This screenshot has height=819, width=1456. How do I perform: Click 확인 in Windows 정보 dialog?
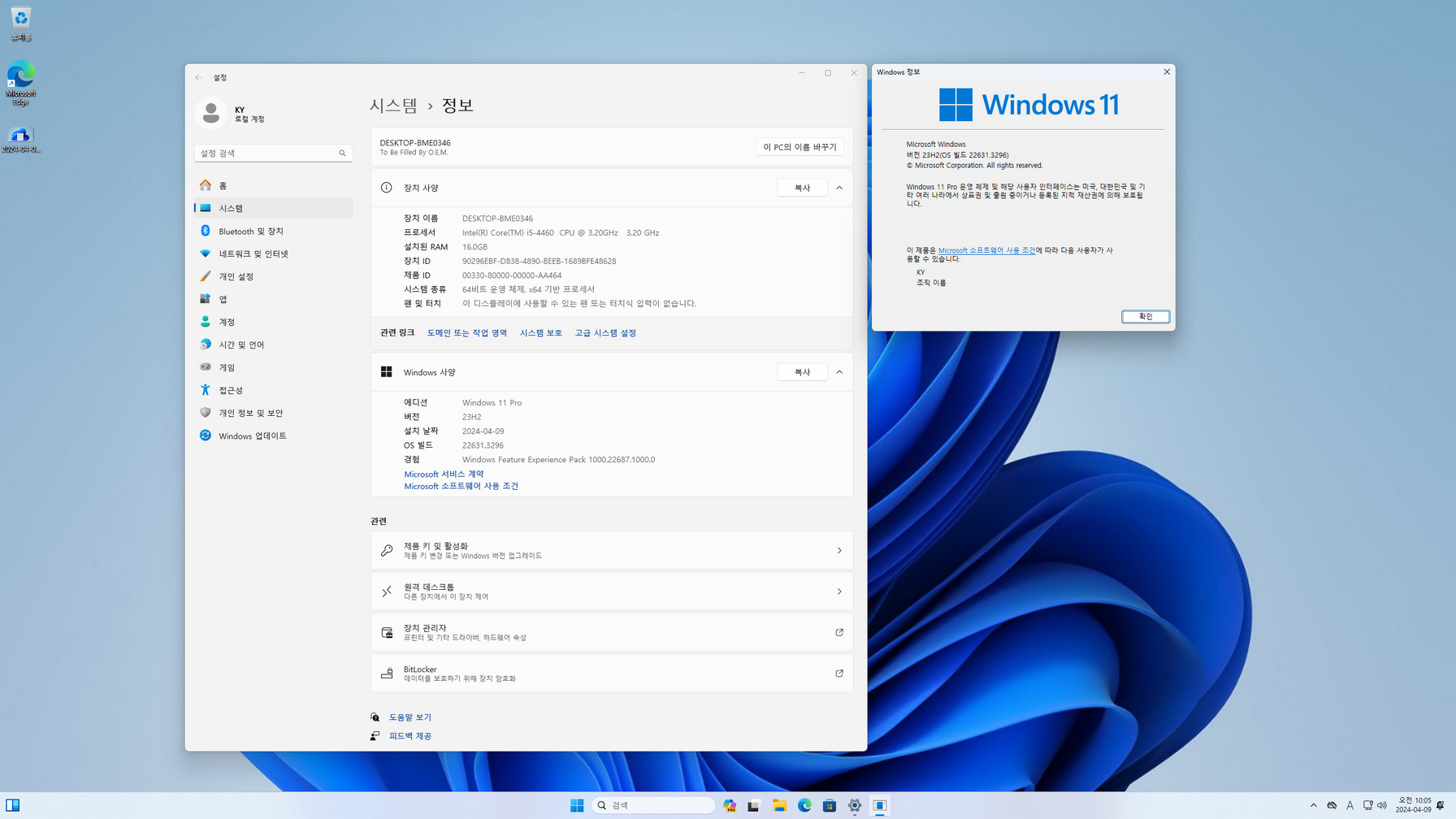coord(1146,317)
